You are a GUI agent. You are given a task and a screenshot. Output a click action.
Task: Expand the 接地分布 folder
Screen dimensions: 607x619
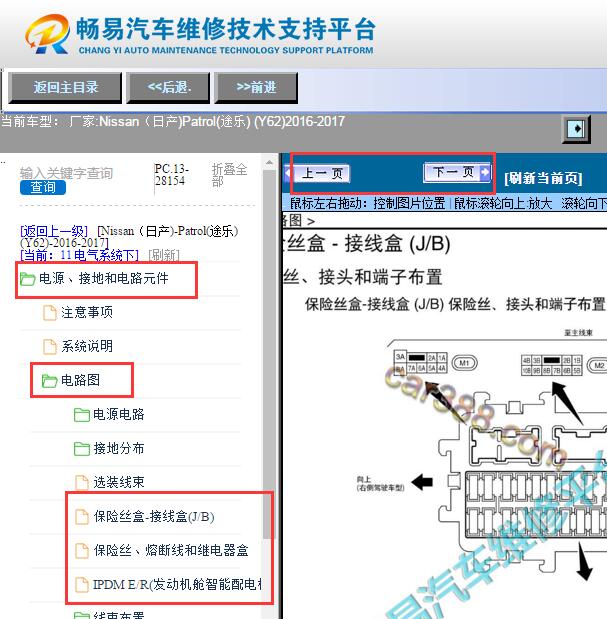click(119, 448)
